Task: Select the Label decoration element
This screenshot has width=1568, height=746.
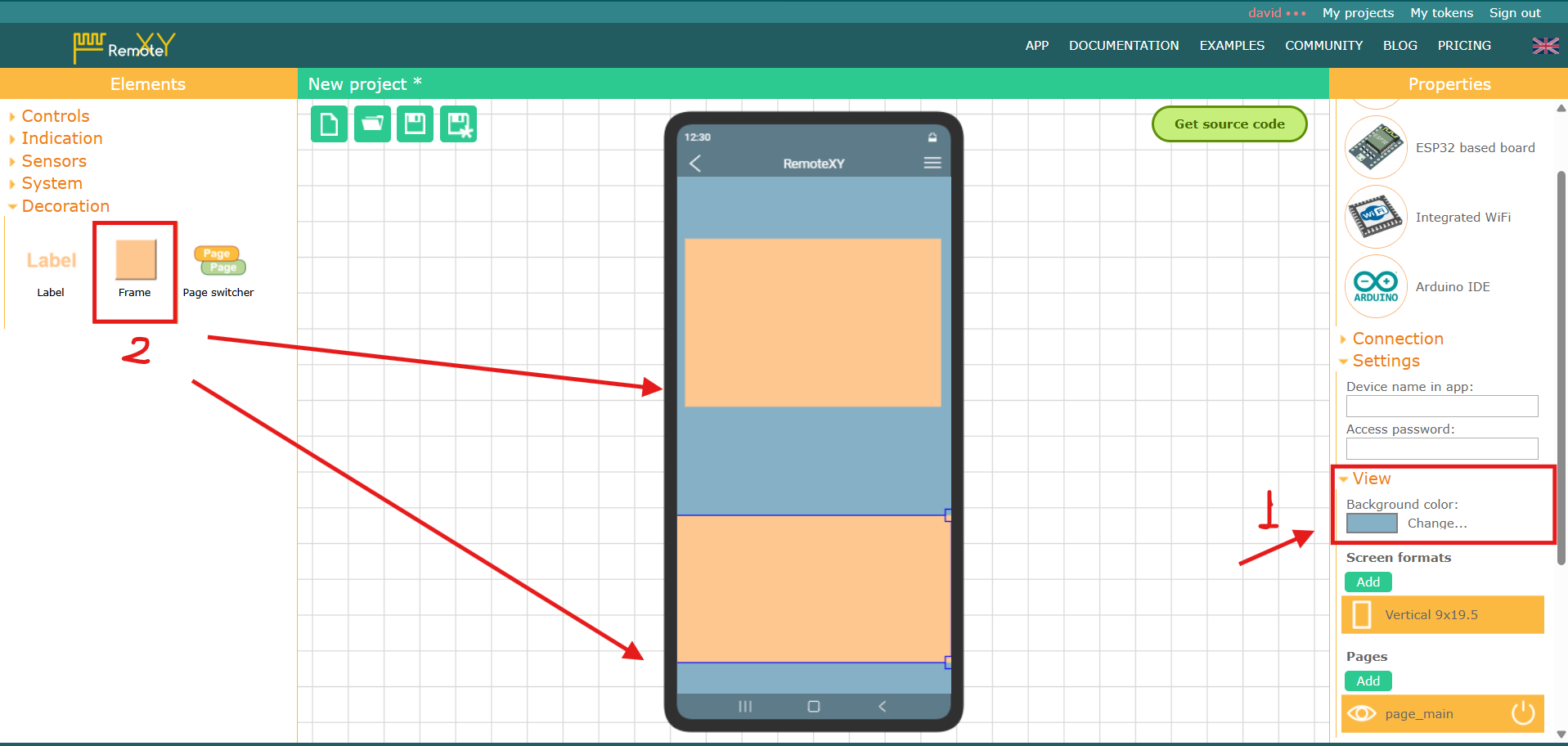Action: click(x=51, y=272)
